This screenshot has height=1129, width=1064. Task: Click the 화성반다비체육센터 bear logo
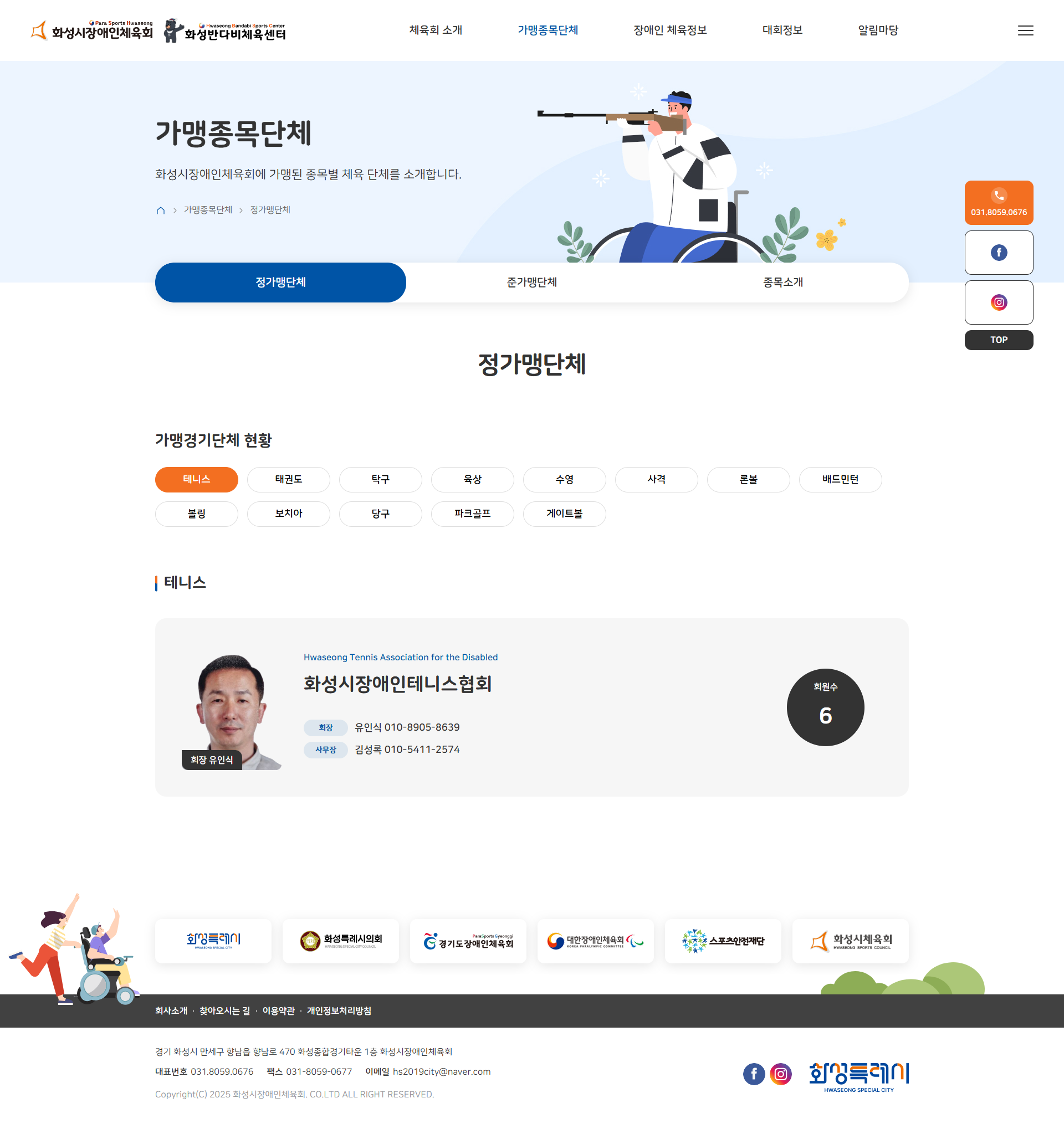click(225, 30)
